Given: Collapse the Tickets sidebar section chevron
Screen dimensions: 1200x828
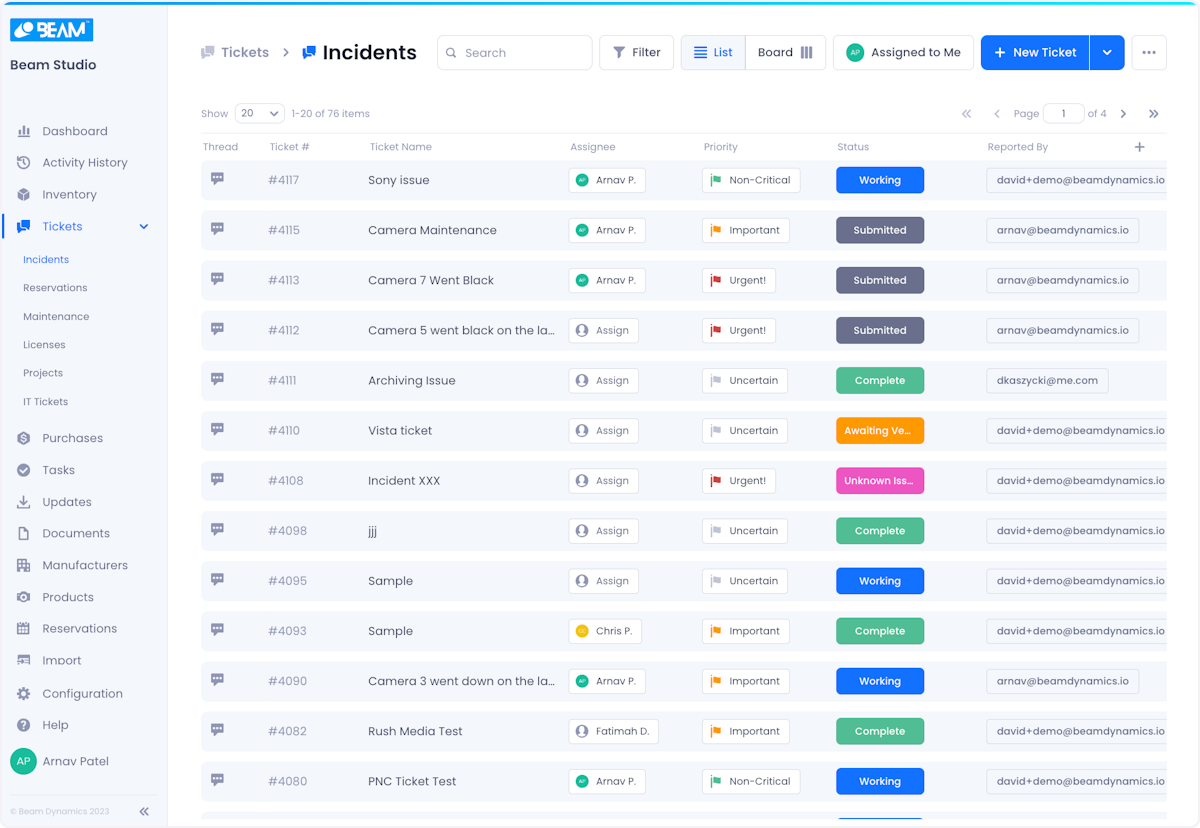Looking at the screenshot, I should (144, 227).
